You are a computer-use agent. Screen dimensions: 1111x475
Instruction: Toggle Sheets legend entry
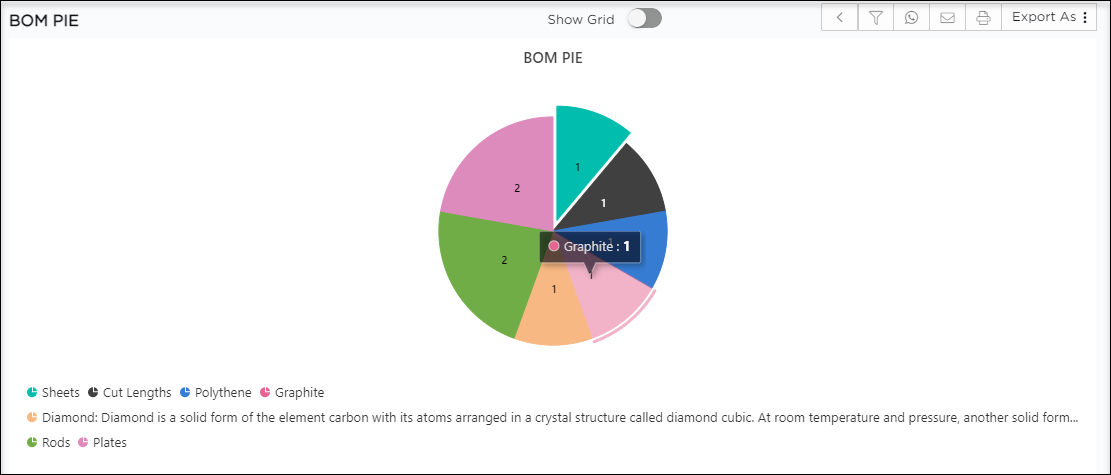coord(53,392)
